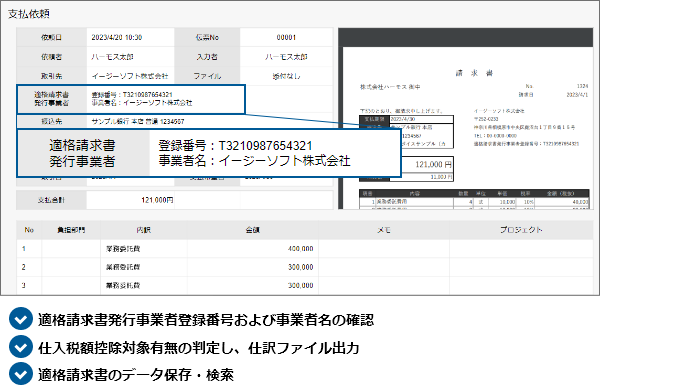
Task: Click the プロジェクト cell of row 2
Action: [521, 267]
